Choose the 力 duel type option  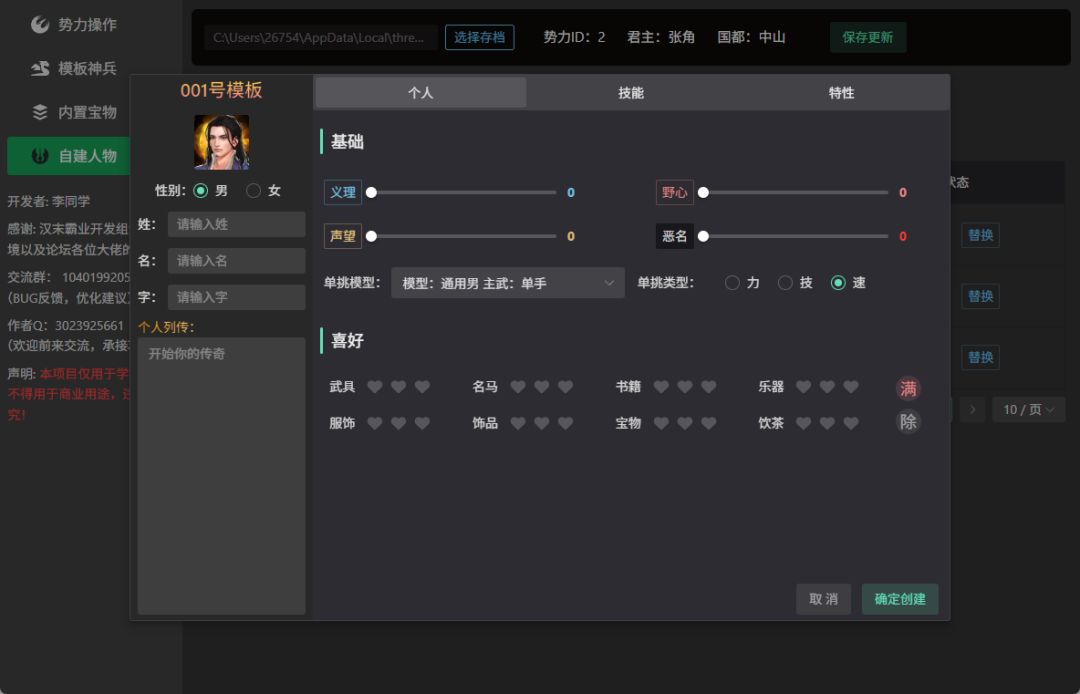pos(732,283)
